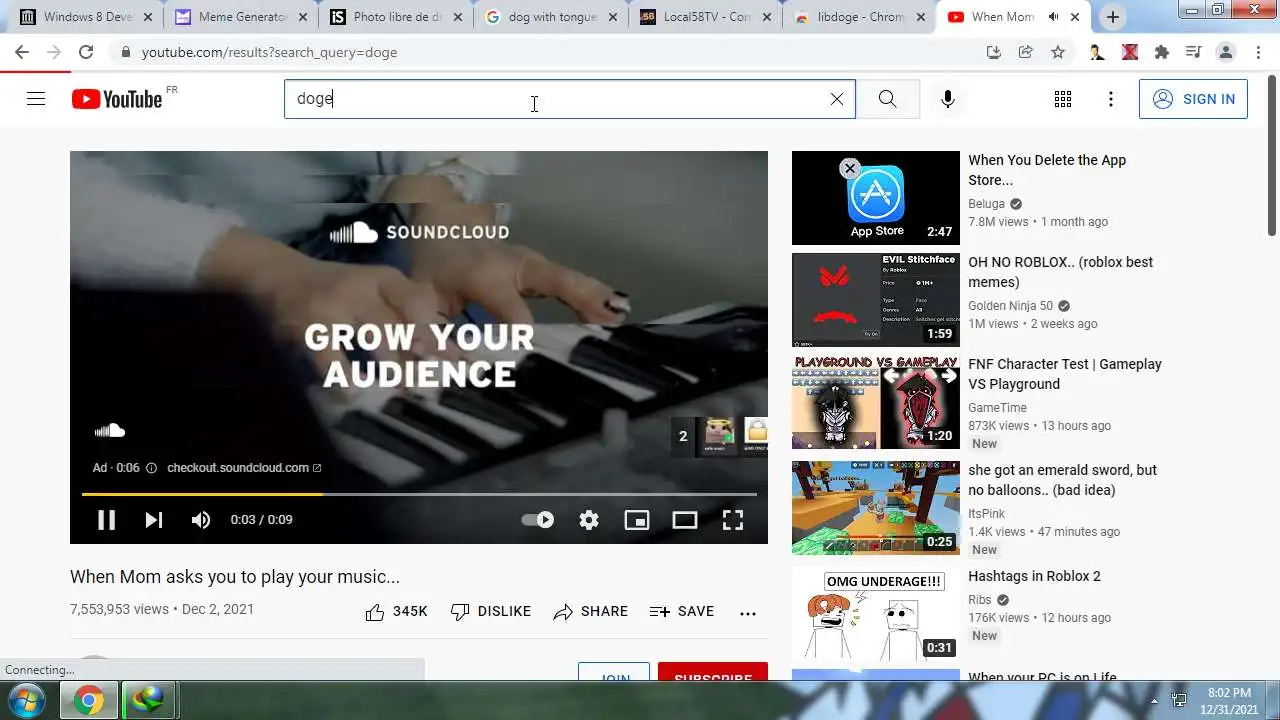Click the ad progress bar
Image resolution: width=1280 pixels, height=720 pixels.
[x=419, y=494]
